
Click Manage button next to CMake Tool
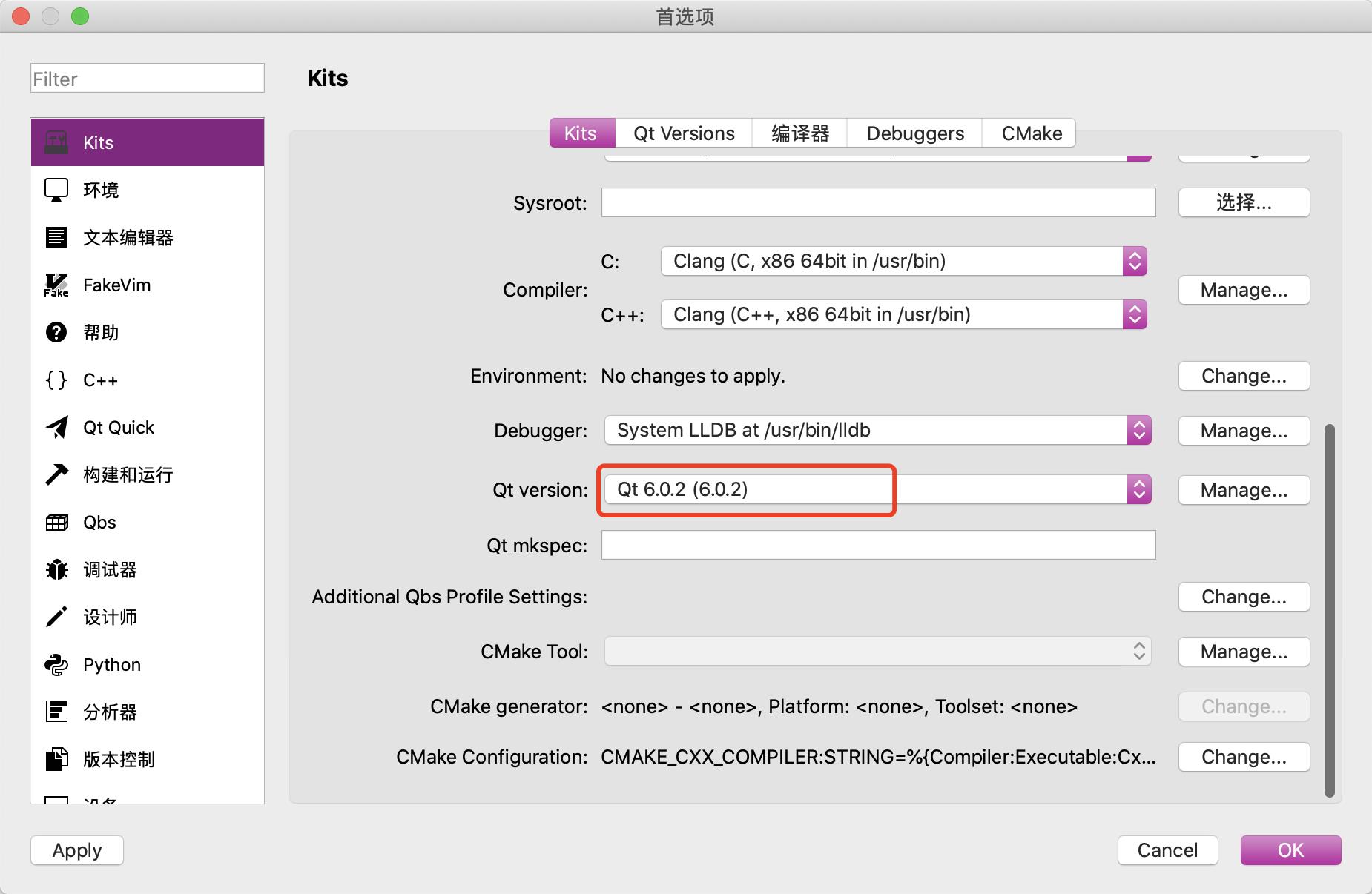1244,652
